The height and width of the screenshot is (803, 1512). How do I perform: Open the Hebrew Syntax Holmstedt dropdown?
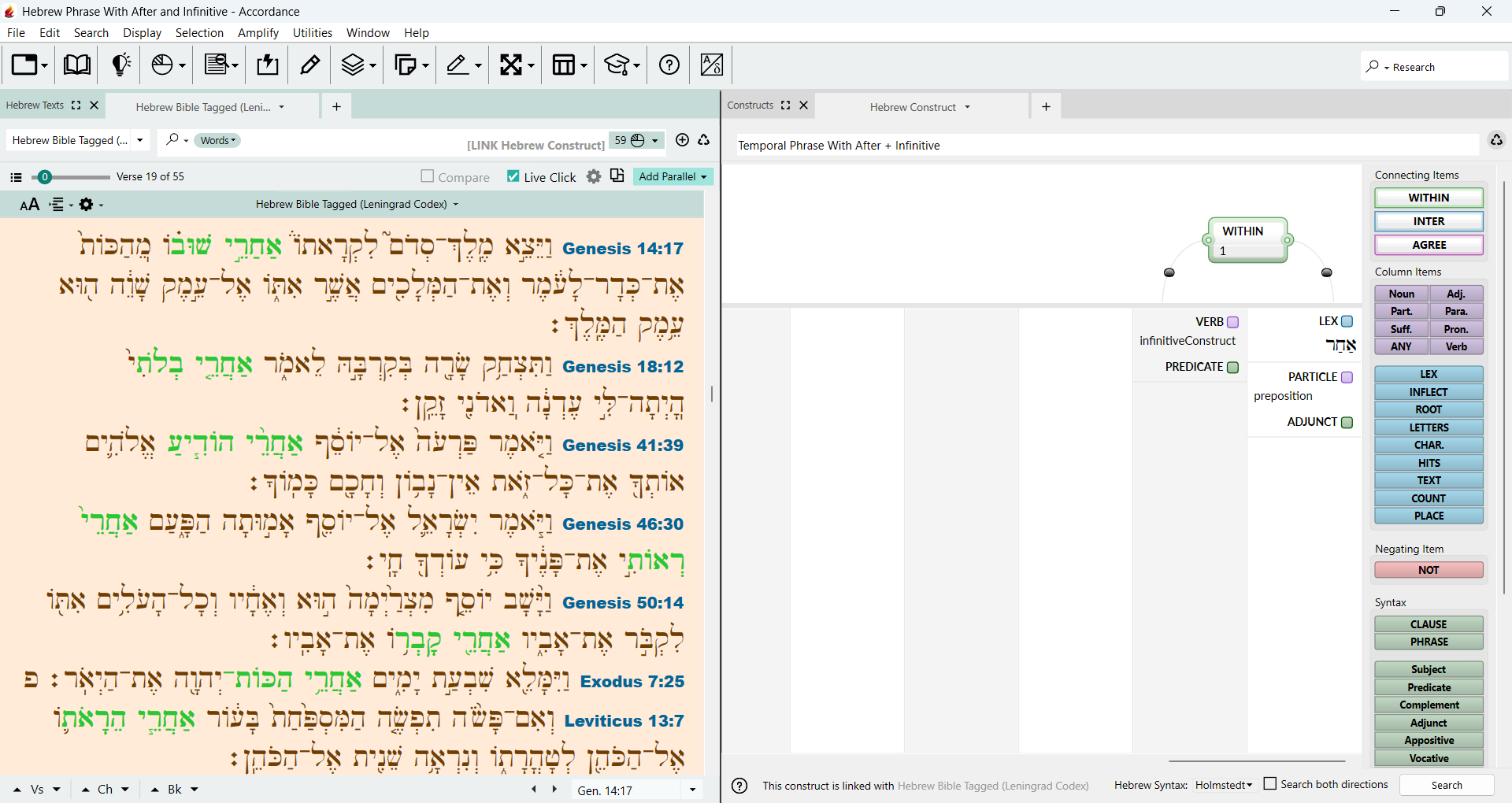coord(1223,785)
